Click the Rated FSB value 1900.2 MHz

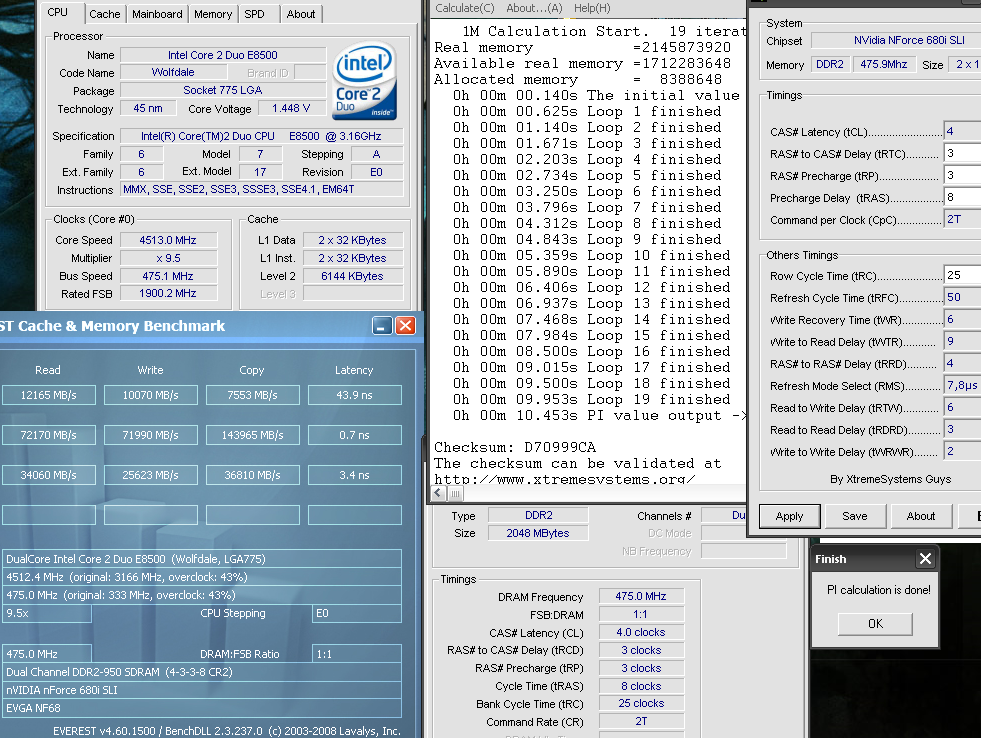pyautogui.click(x=168, y=293)
